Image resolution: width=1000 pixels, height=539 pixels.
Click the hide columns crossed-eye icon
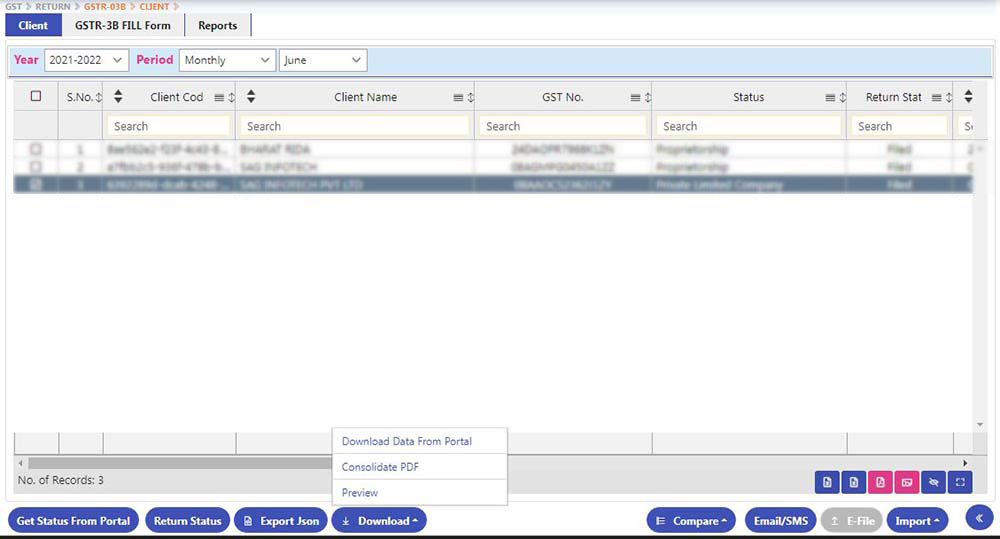point(934,482)
